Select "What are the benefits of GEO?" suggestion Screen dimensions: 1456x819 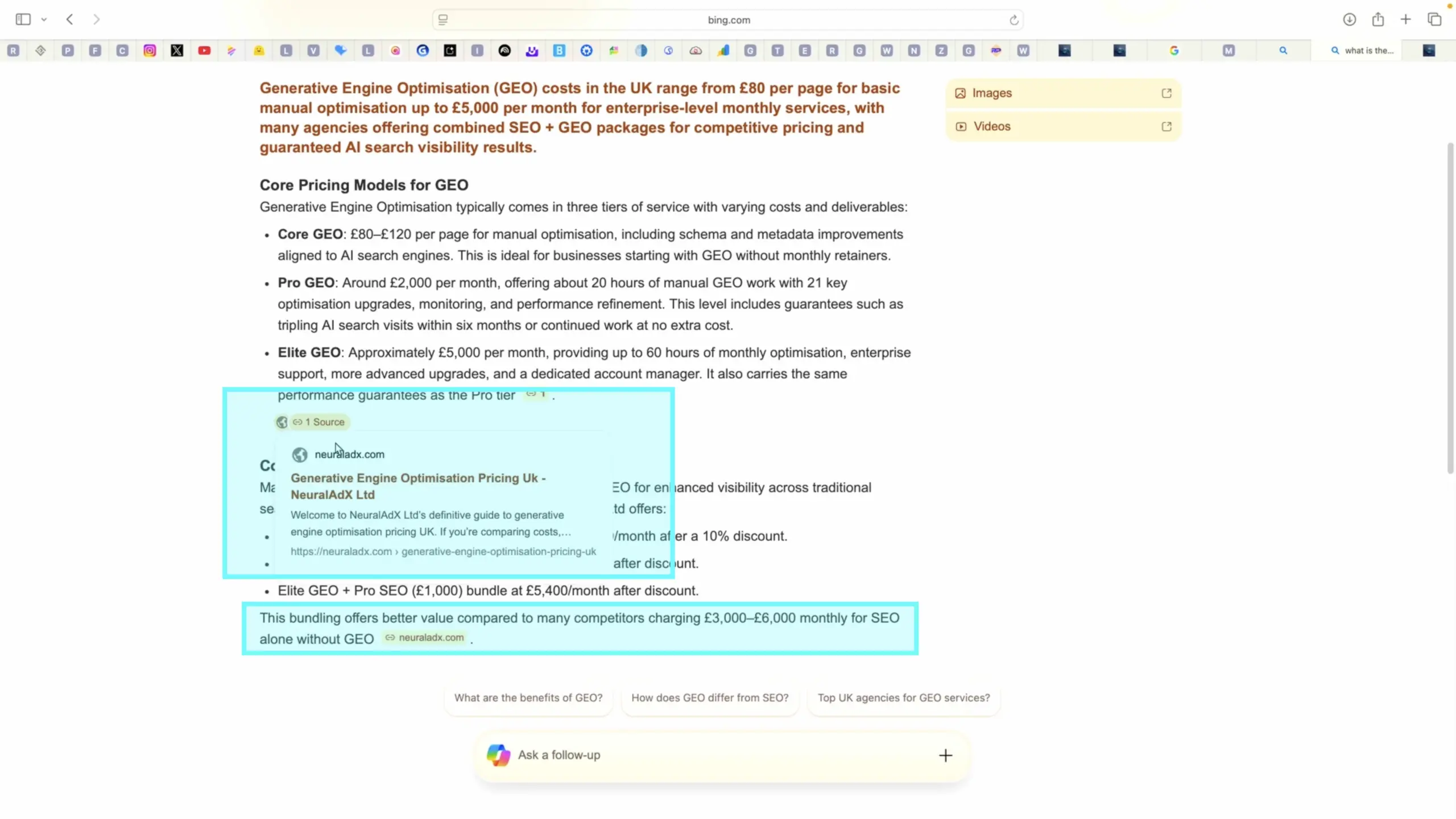(528, 698)
